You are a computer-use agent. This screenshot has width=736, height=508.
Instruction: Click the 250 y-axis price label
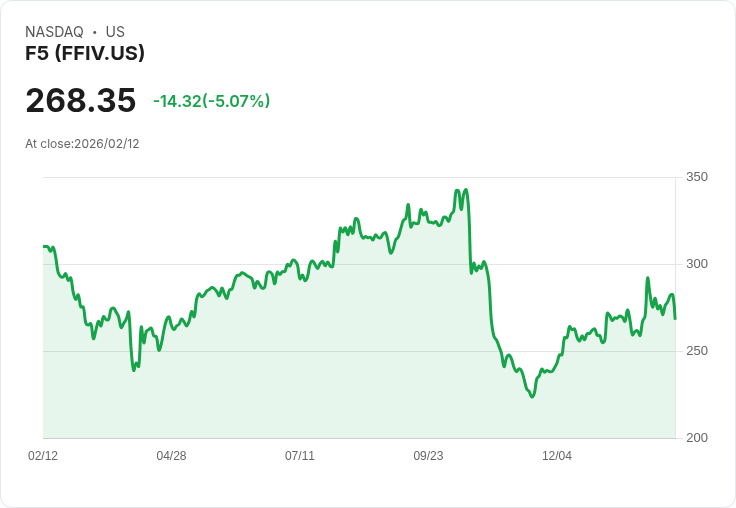click(697, 351)
